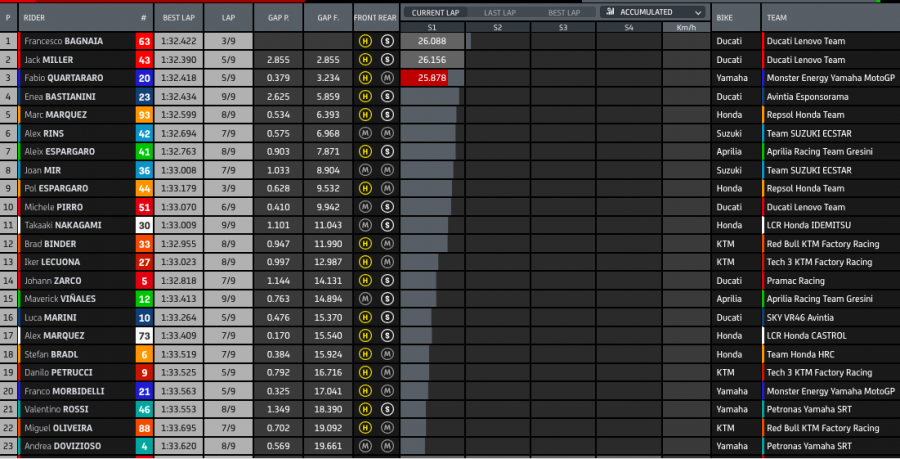This screenshot has height=459, width=900.
Task: Click Marc Marquez's number 93 badge
Action: click(x=144, y=115)
